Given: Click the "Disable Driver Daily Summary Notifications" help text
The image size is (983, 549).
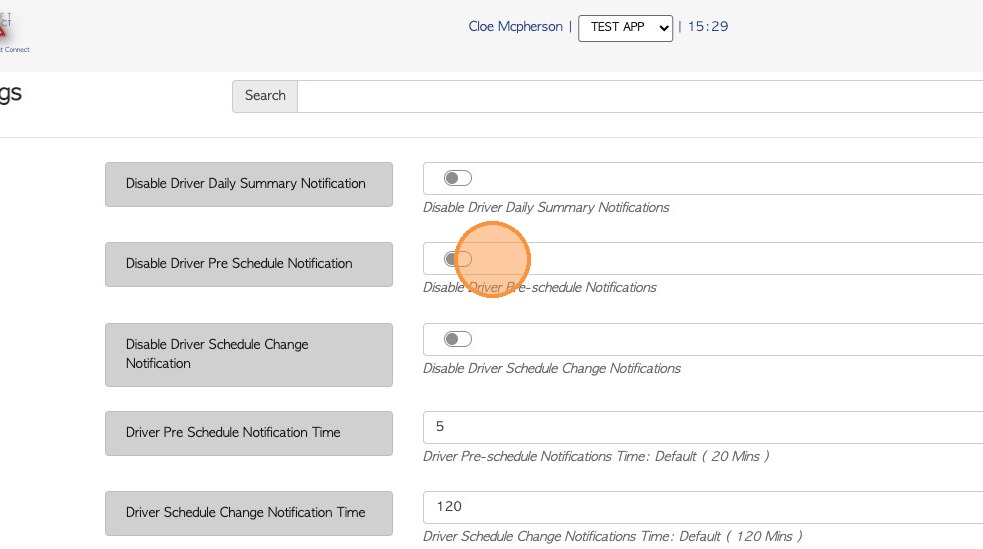Looking at the screenshot, I should (x=546, y=208).
